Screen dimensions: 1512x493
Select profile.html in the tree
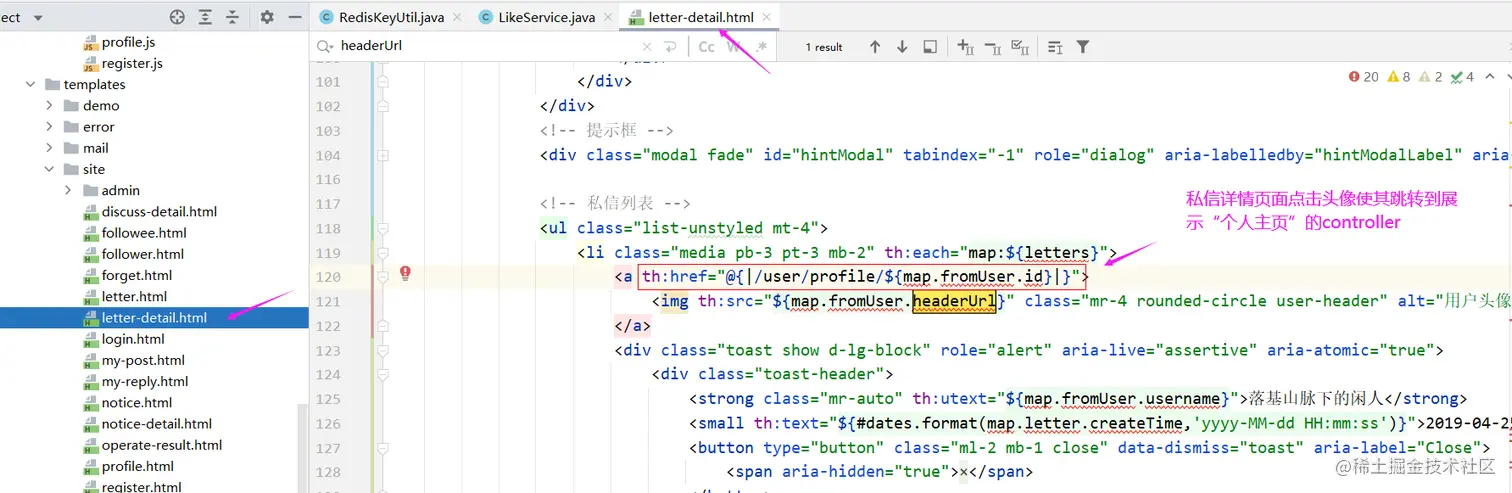coord(138,466)
